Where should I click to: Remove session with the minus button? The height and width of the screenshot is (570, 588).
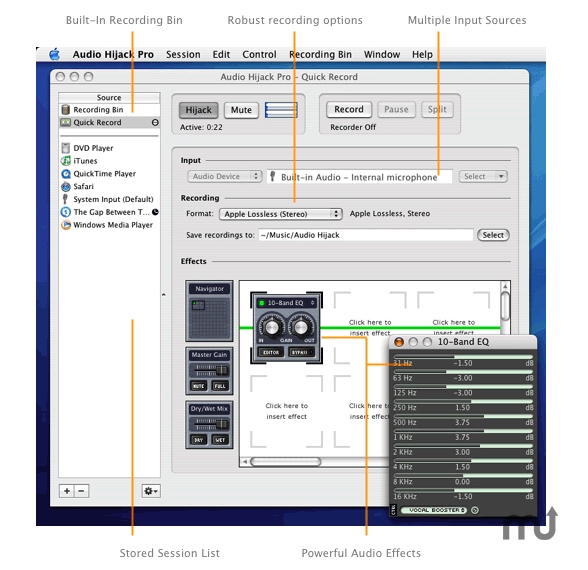pos(81,491)
